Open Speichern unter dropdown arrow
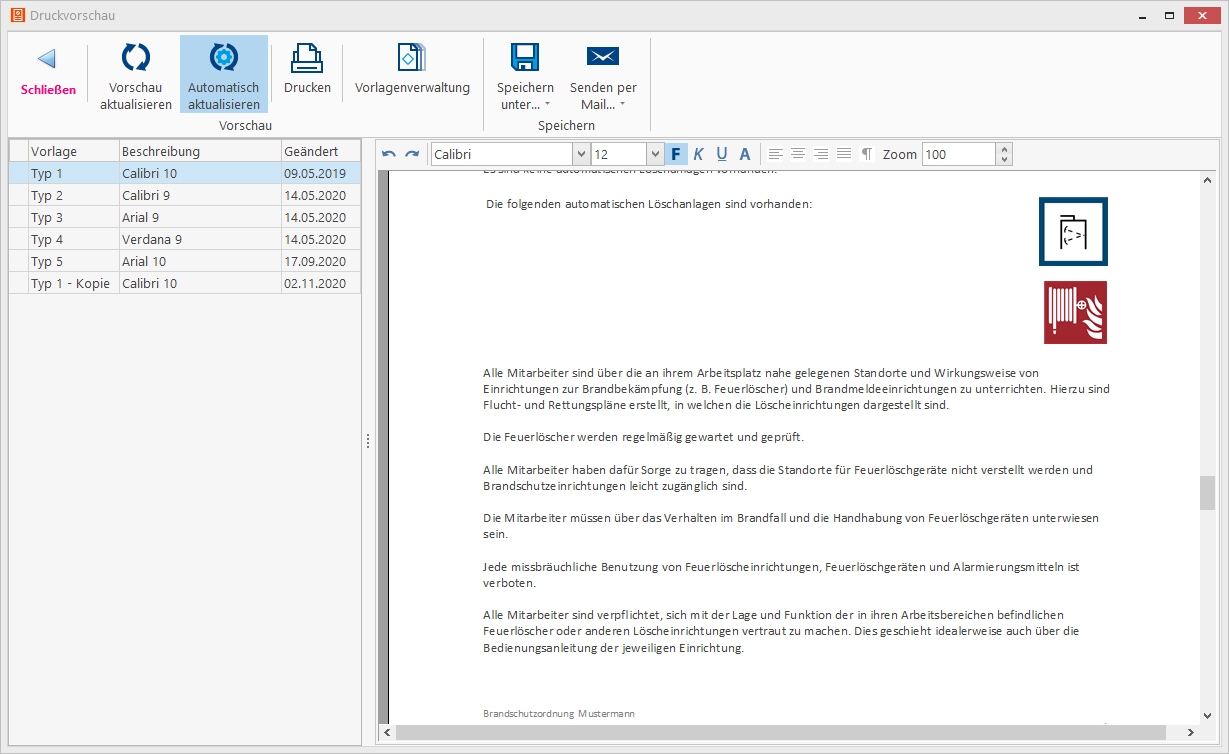Viewport: 1229px width, 754px height. (x=547, y=104)
